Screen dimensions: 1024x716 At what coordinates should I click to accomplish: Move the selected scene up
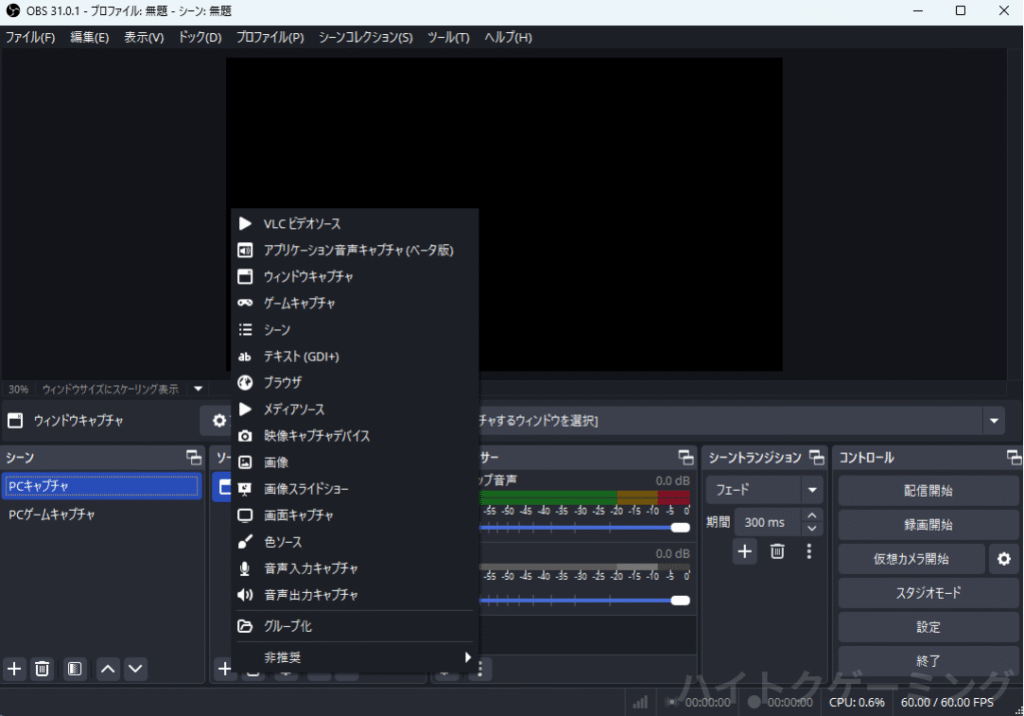pyautogui.click(x=108, y=669)
